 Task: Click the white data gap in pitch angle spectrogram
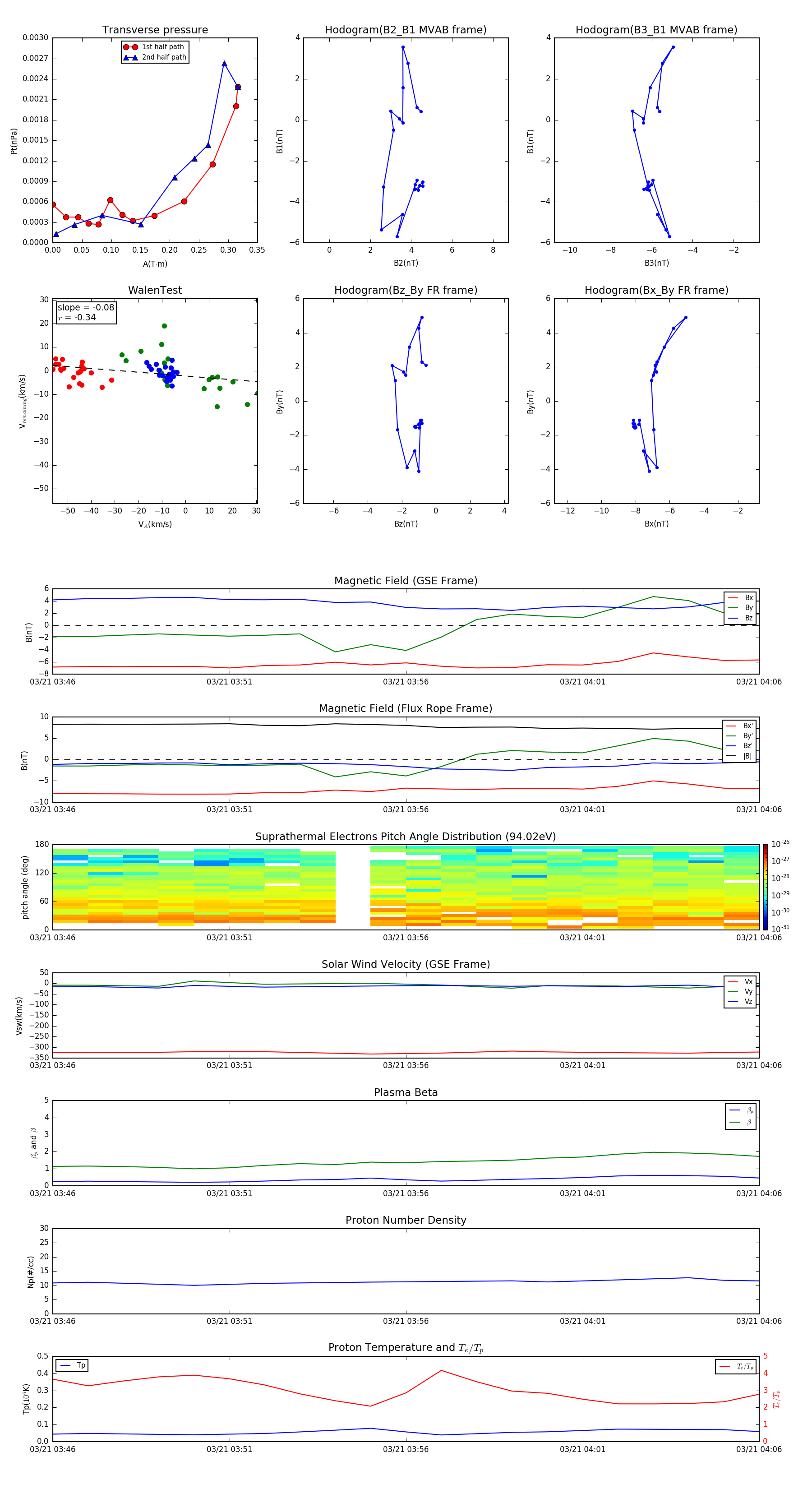coord(352,887)
